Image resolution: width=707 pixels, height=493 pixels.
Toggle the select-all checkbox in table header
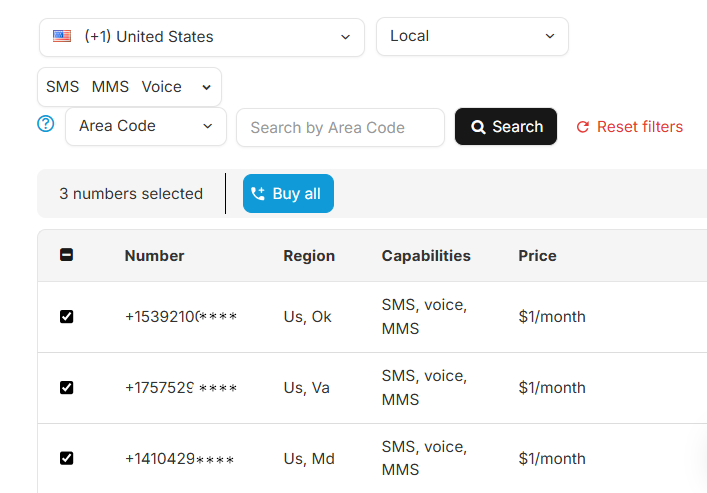[67, 255]
